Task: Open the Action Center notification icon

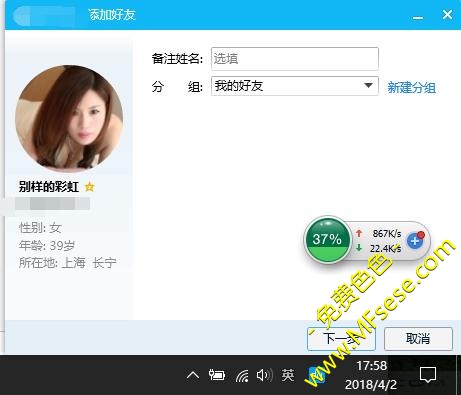Action: [428, 375]
